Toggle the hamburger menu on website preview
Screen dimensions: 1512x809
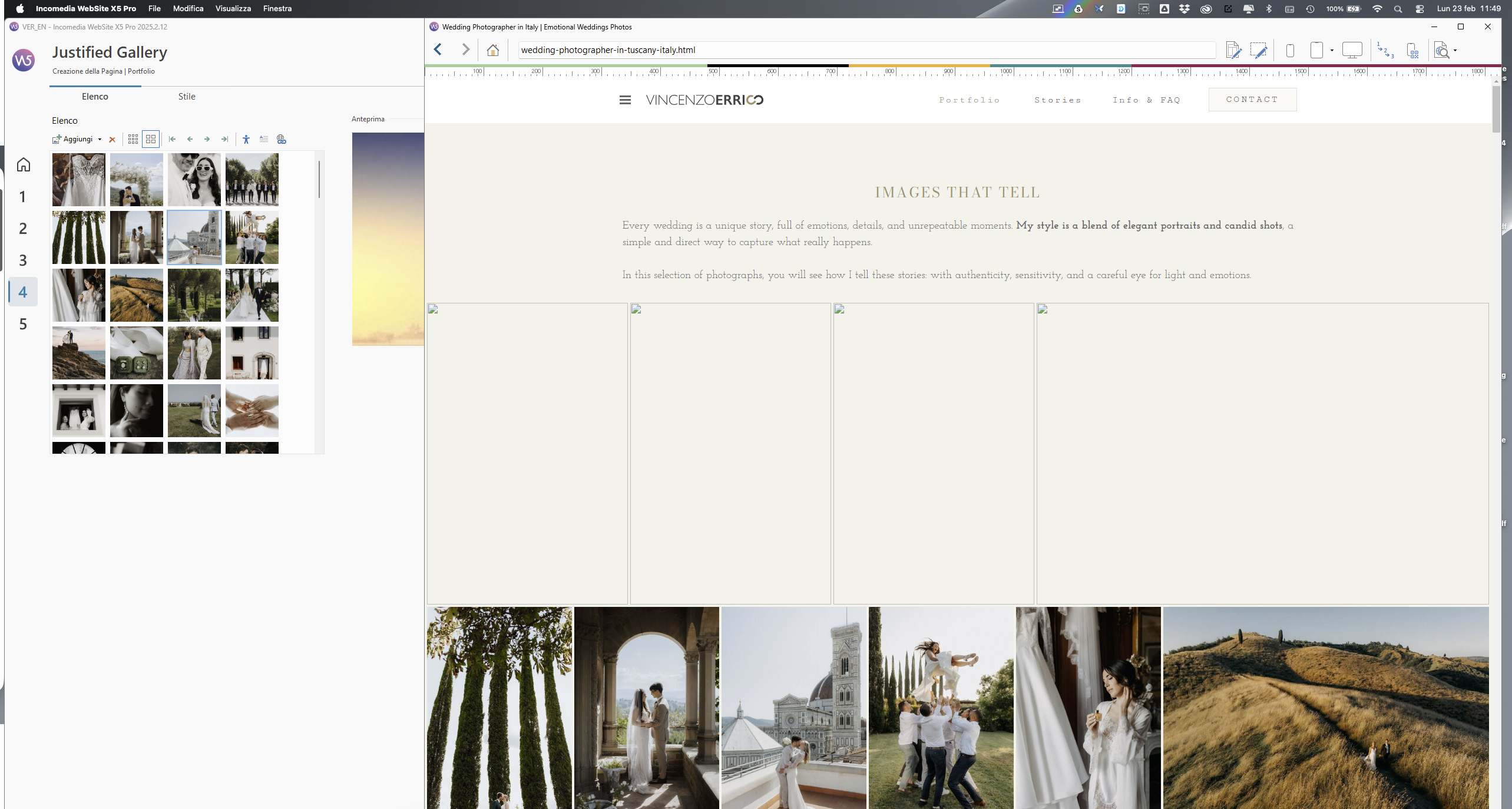625,100
